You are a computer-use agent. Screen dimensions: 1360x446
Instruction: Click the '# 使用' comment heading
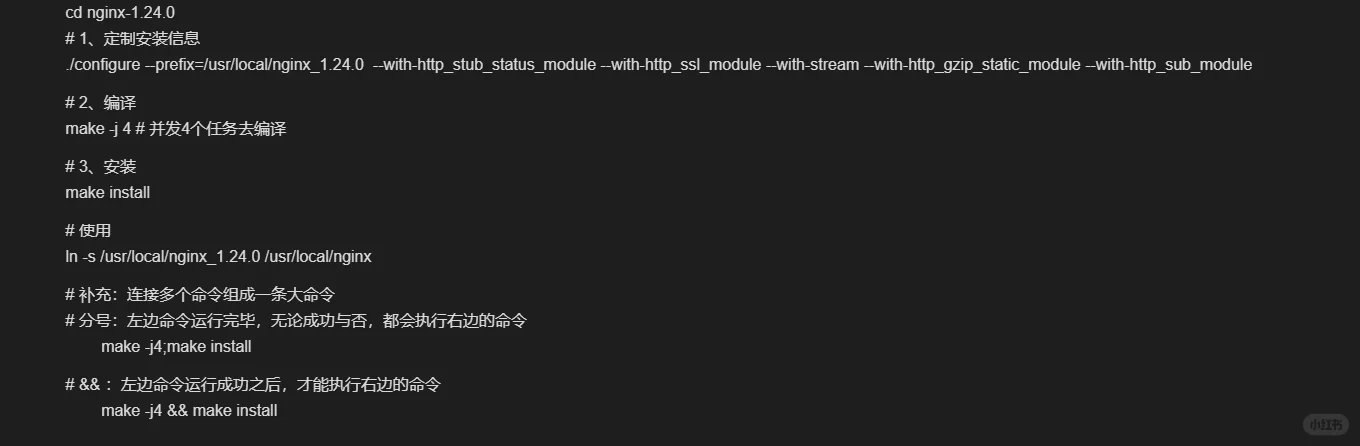click(x=88, y=231)
